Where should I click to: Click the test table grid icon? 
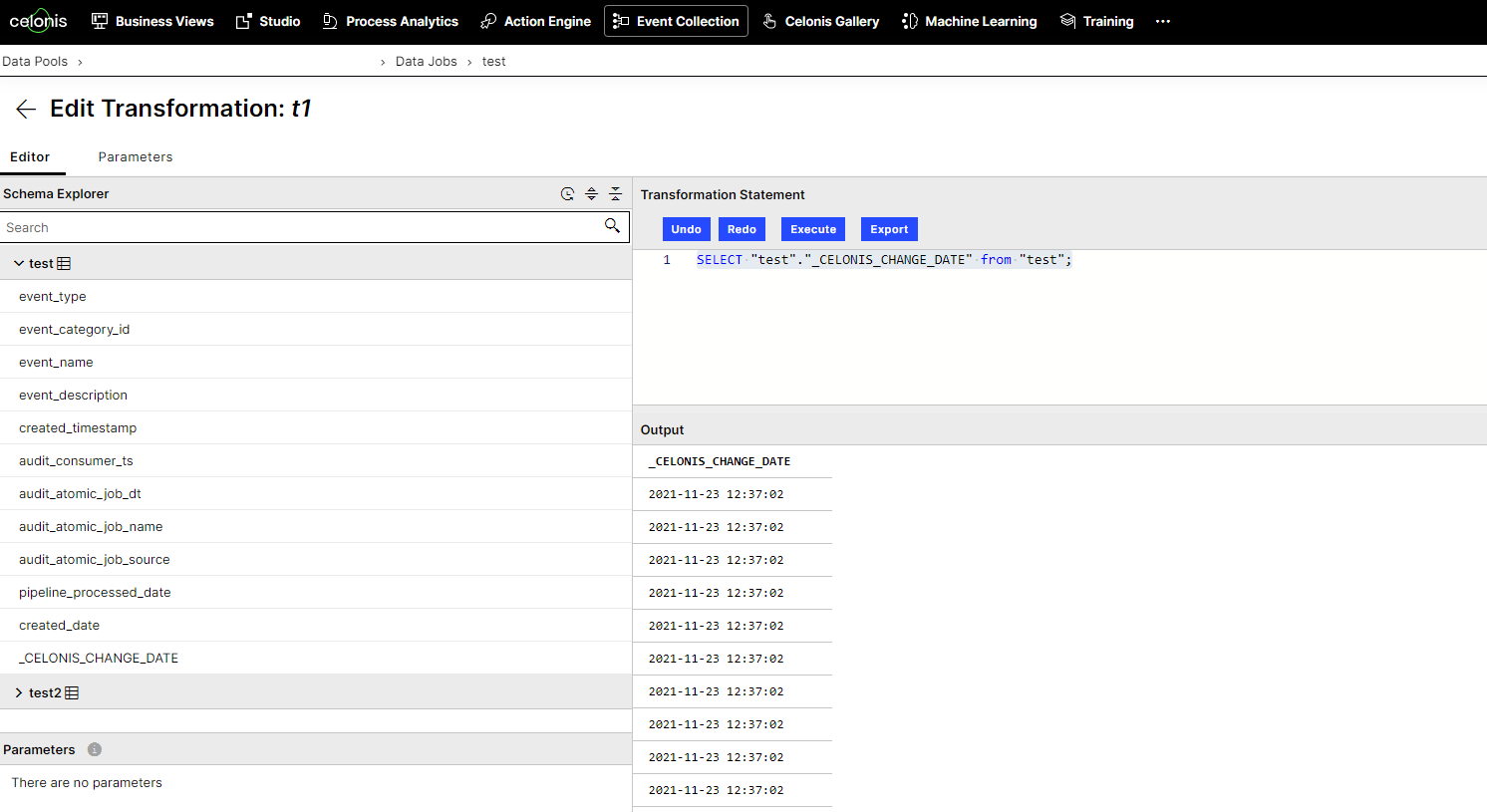pyautogui.click(x=64, y=264)
